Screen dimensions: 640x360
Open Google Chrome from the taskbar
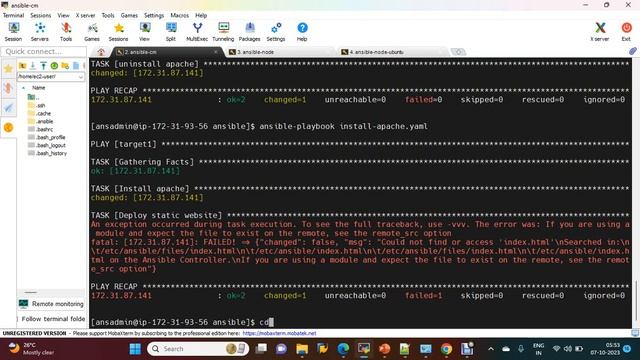click(x=447, y=349)
